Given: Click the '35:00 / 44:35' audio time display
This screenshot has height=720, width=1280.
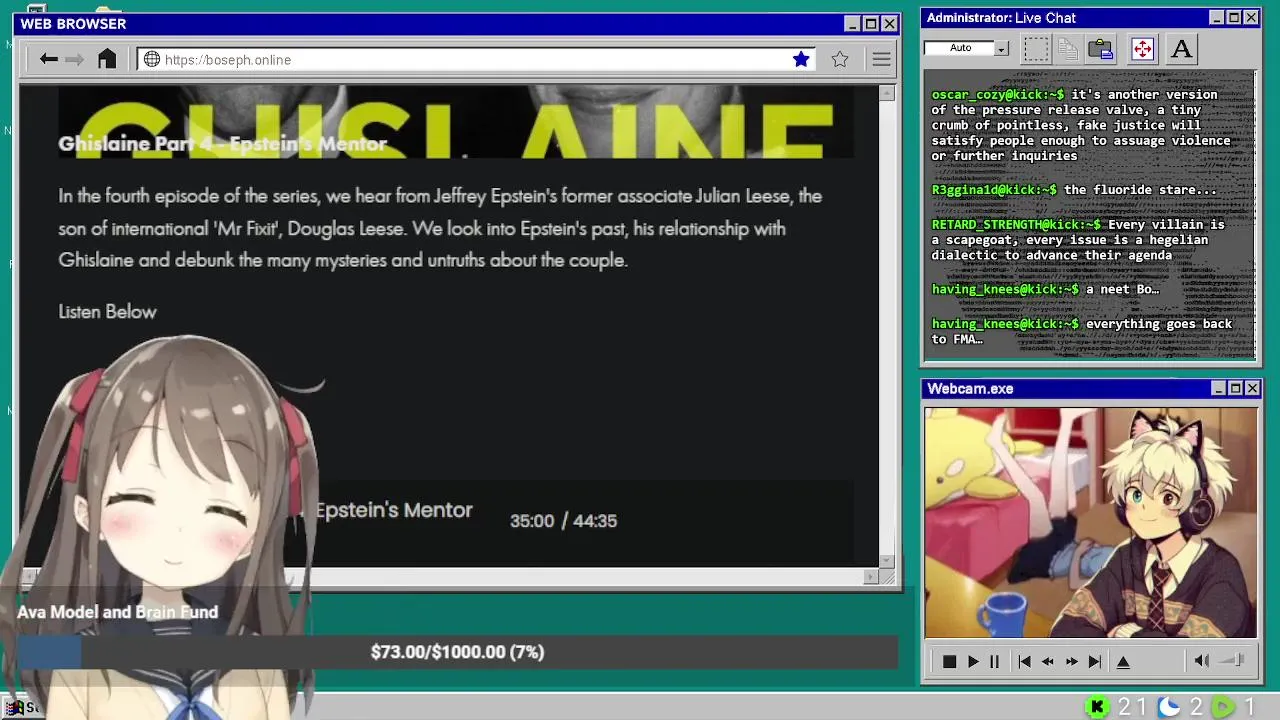Looking at the screenshot, I should coord(563,521).
